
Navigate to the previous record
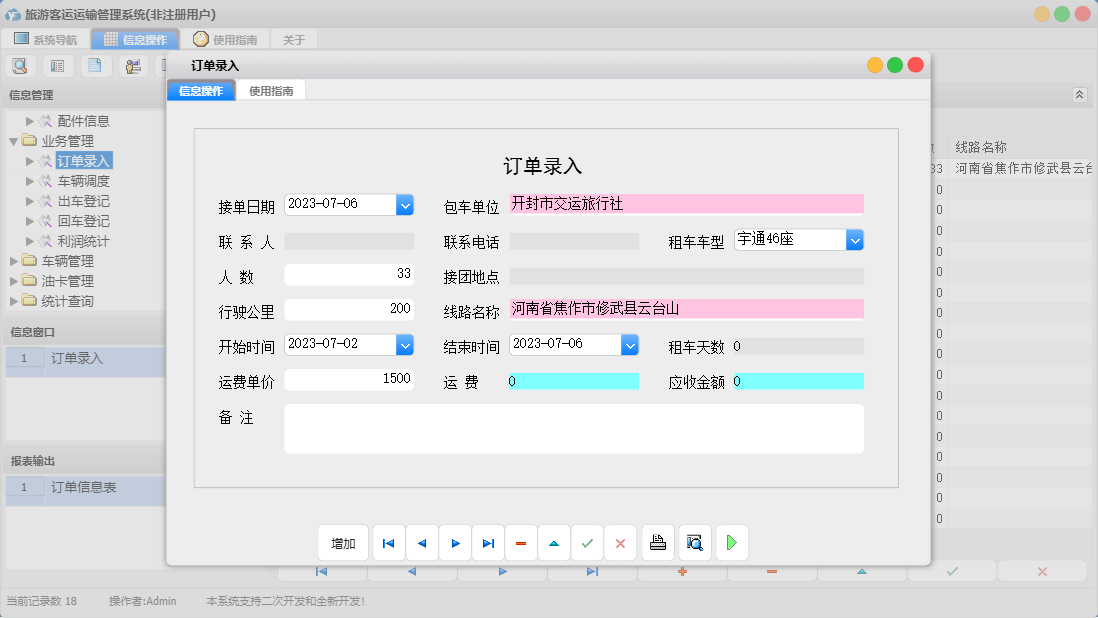[421, 542]
